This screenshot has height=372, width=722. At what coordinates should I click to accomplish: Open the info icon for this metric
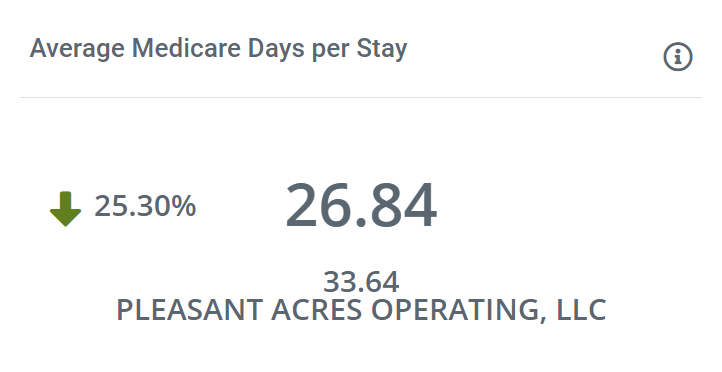pos(677,57)
